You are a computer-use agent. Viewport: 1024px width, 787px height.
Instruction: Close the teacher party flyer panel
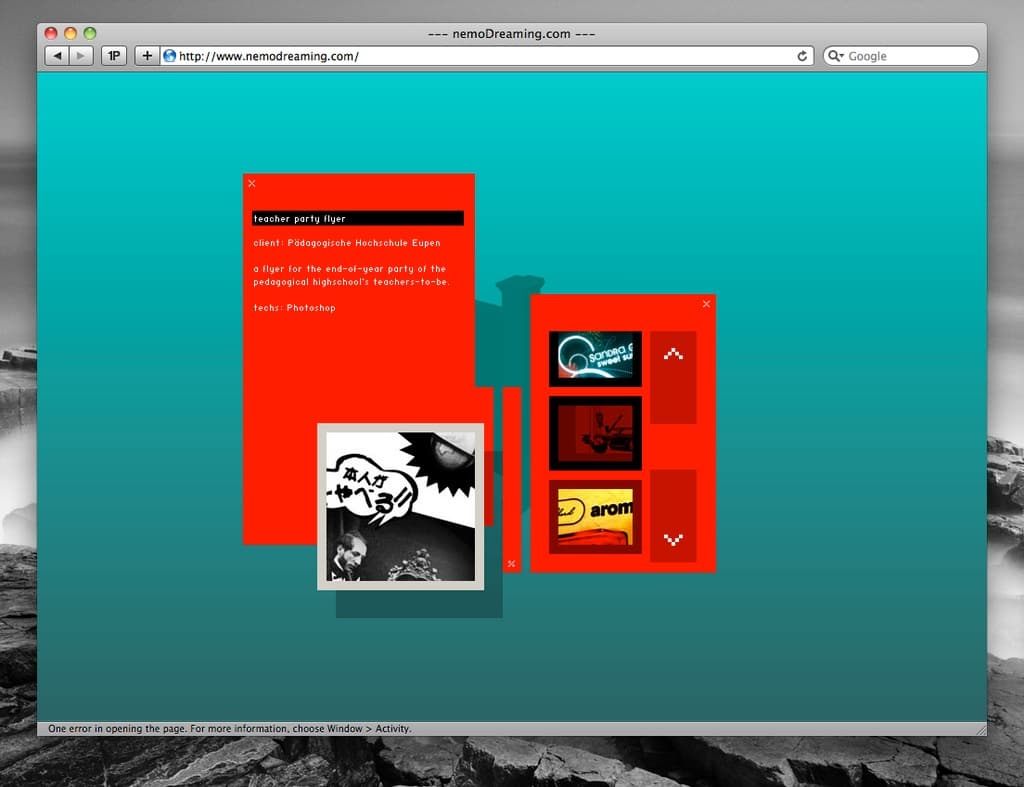[x=251, y=184]
